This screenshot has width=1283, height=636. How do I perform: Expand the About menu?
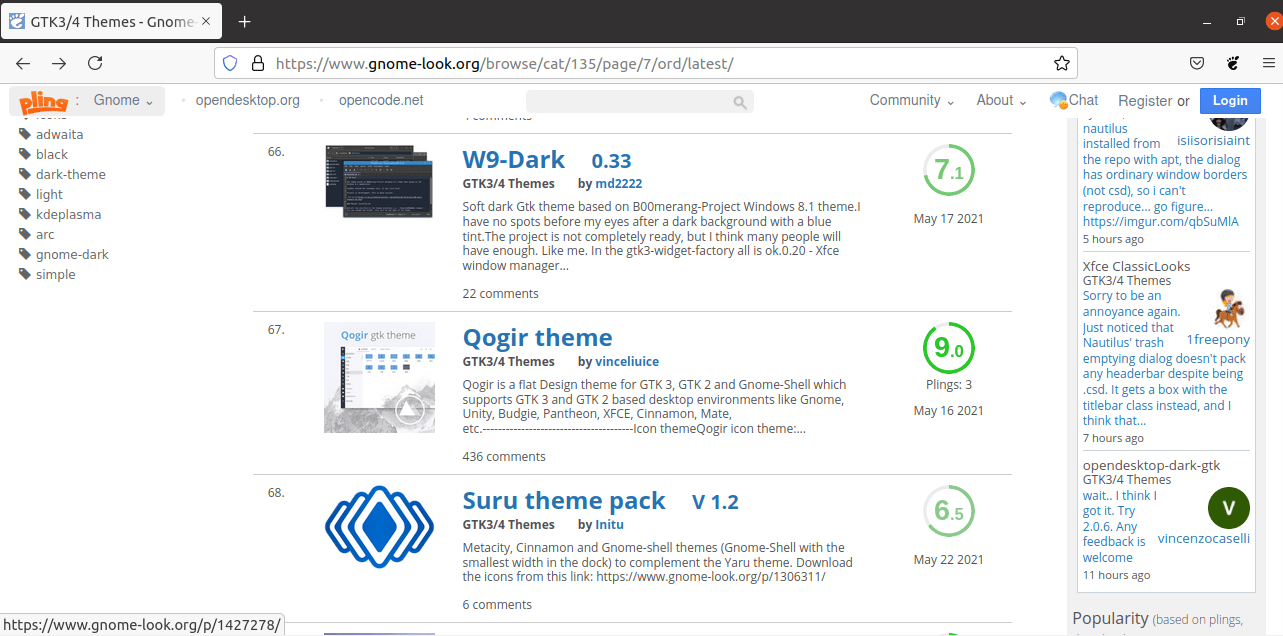[1002, 100]
